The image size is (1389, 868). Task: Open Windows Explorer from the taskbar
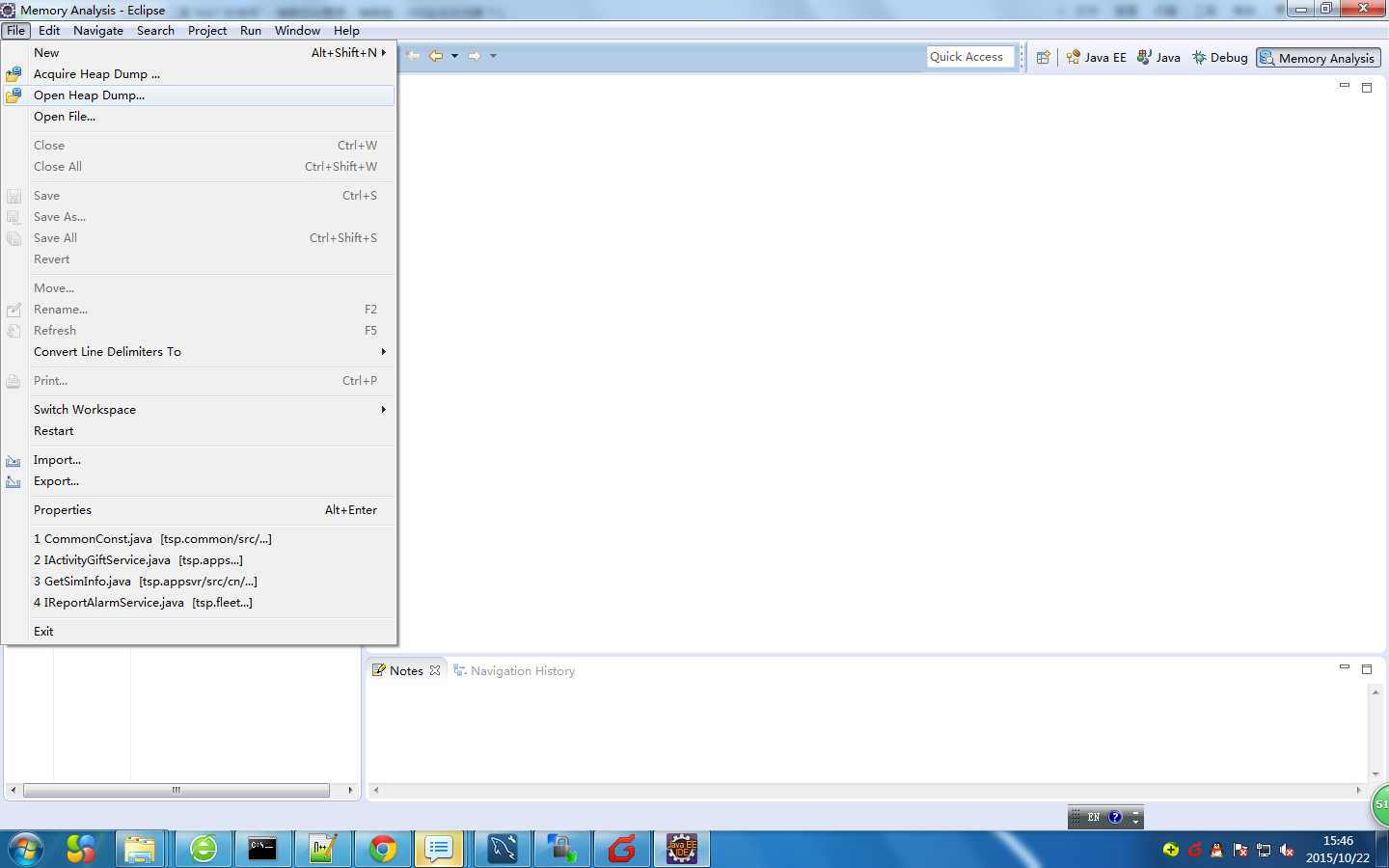click(140, 850)
